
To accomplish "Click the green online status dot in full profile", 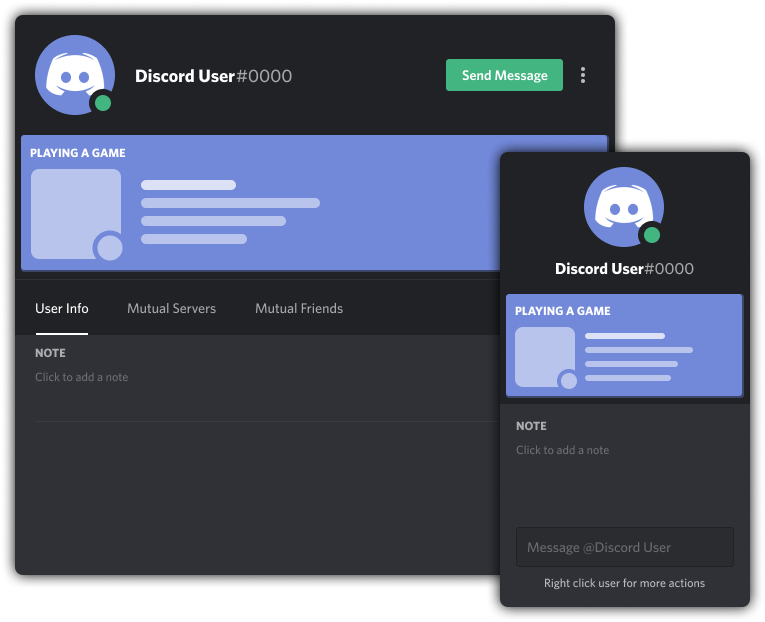I will [103, 103].
